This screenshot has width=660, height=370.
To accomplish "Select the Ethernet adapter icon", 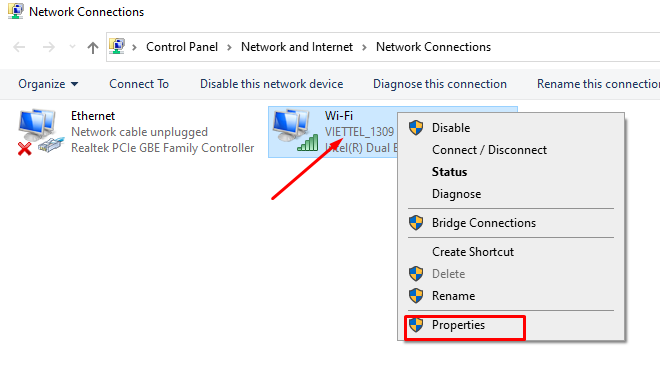I will coord(41,132).
